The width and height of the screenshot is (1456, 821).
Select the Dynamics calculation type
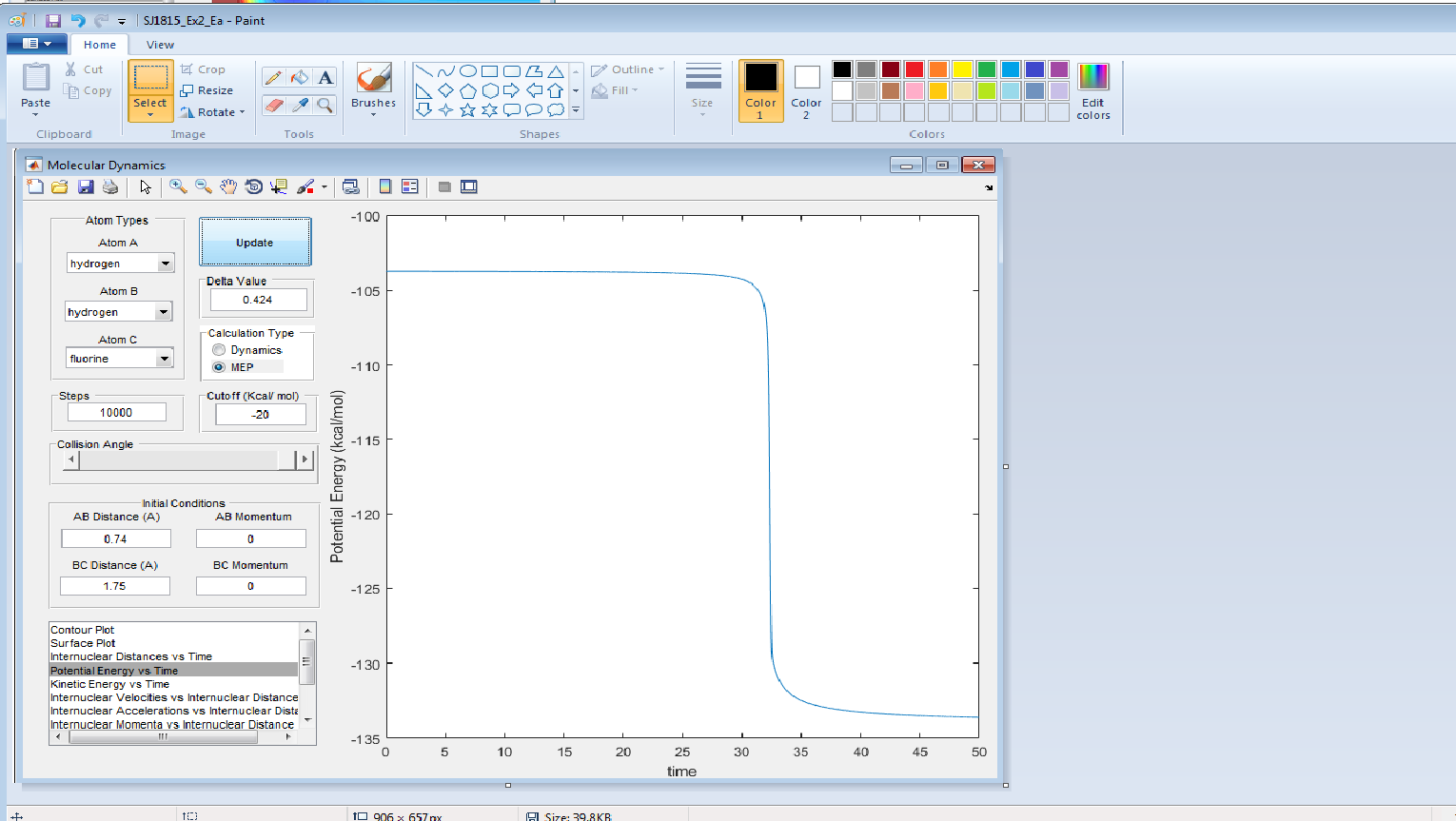219,350
